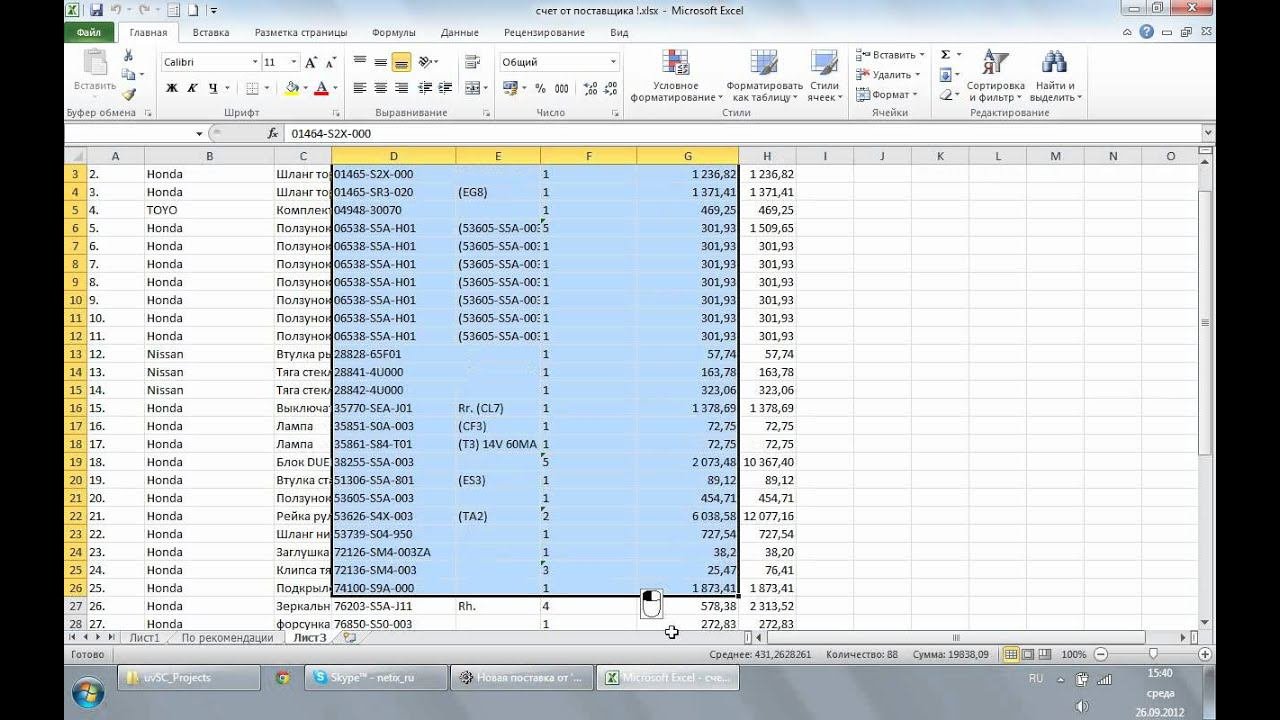
Task: Click the Новая поставка taskbar button
Action: [x=520, y=677]
